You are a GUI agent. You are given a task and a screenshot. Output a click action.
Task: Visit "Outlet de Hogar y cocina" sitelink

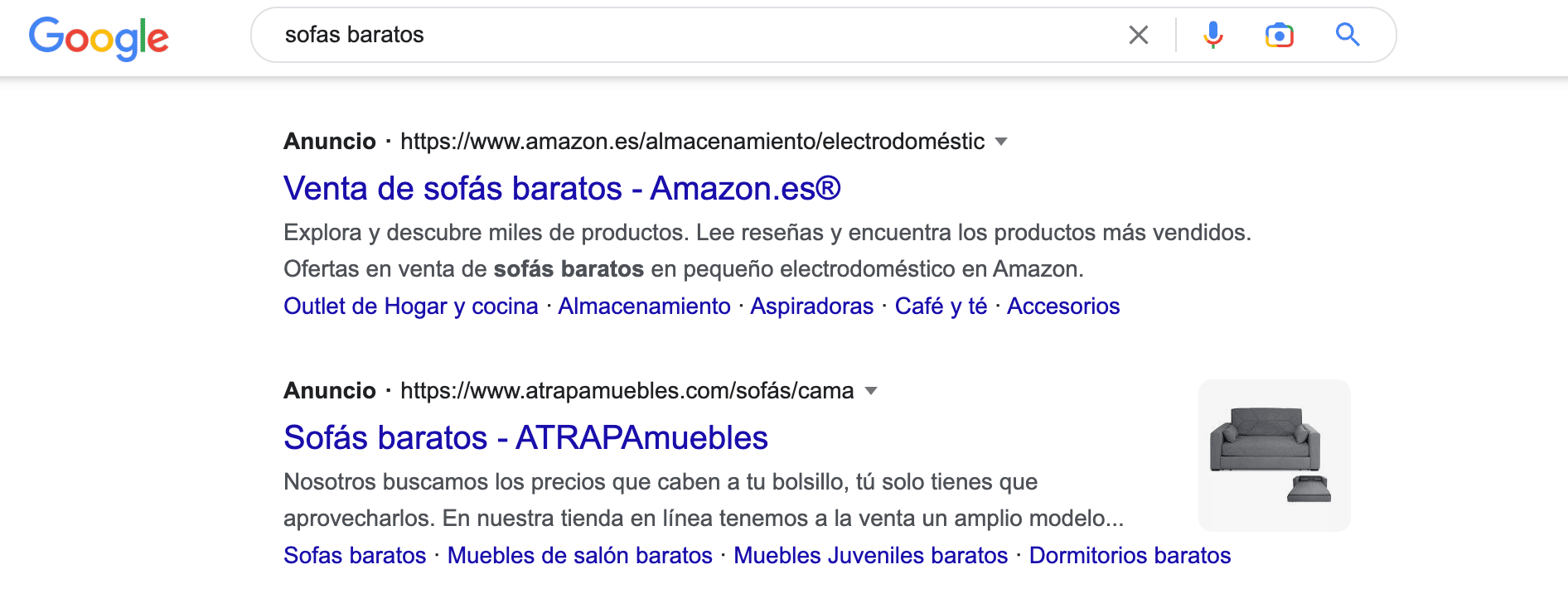point(411,306)
